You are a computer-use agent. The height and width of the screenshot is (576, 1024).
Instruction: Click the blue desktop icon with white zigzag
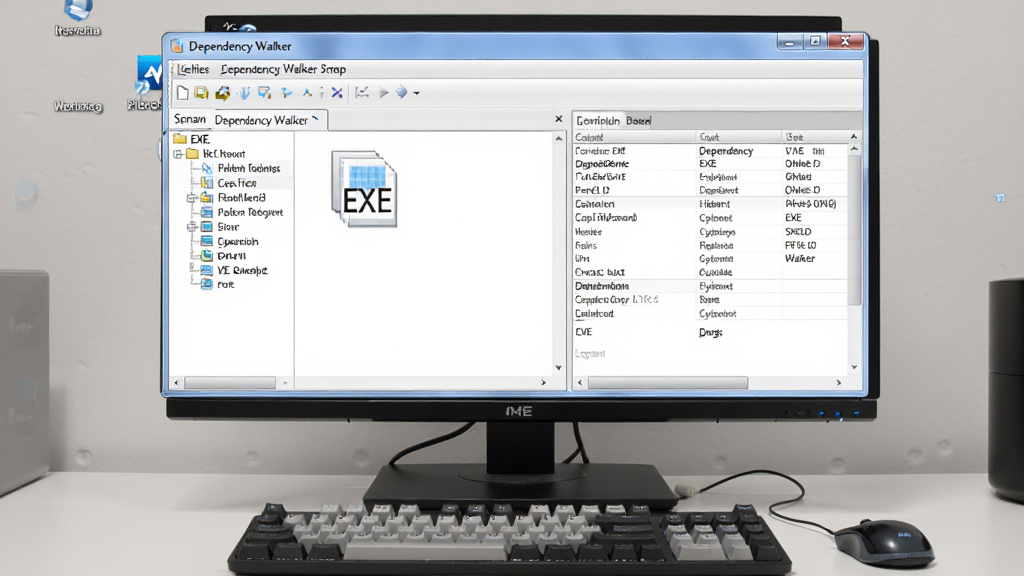150,75
